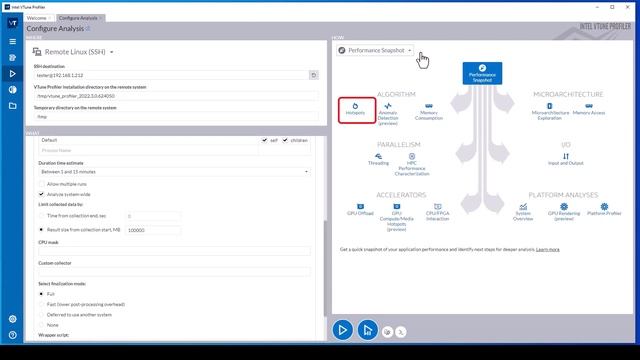The image size is (640, 360).
Task: Select the GPU Rendering preview analysis
Action: [x=564, y=212]
